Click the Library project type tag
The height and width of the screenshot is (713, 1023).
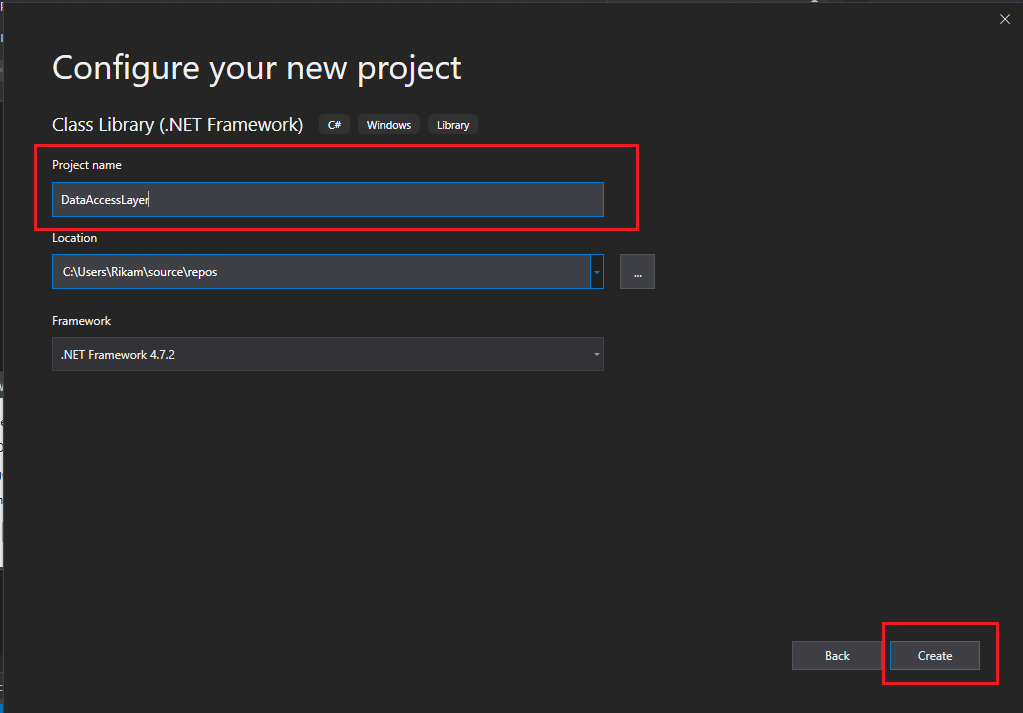click(x=452, y=124)
